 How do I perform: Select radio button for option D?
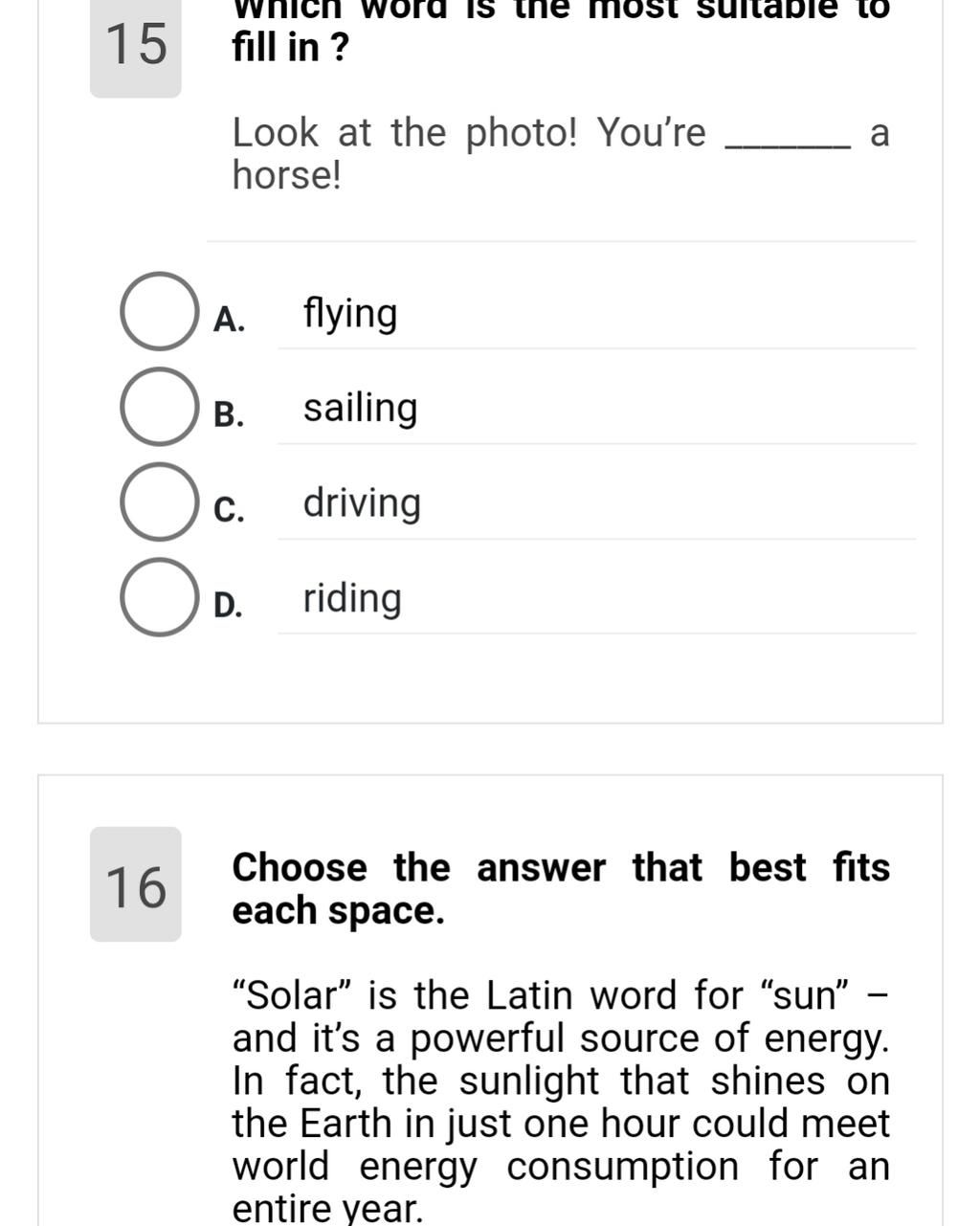(158, 597)
